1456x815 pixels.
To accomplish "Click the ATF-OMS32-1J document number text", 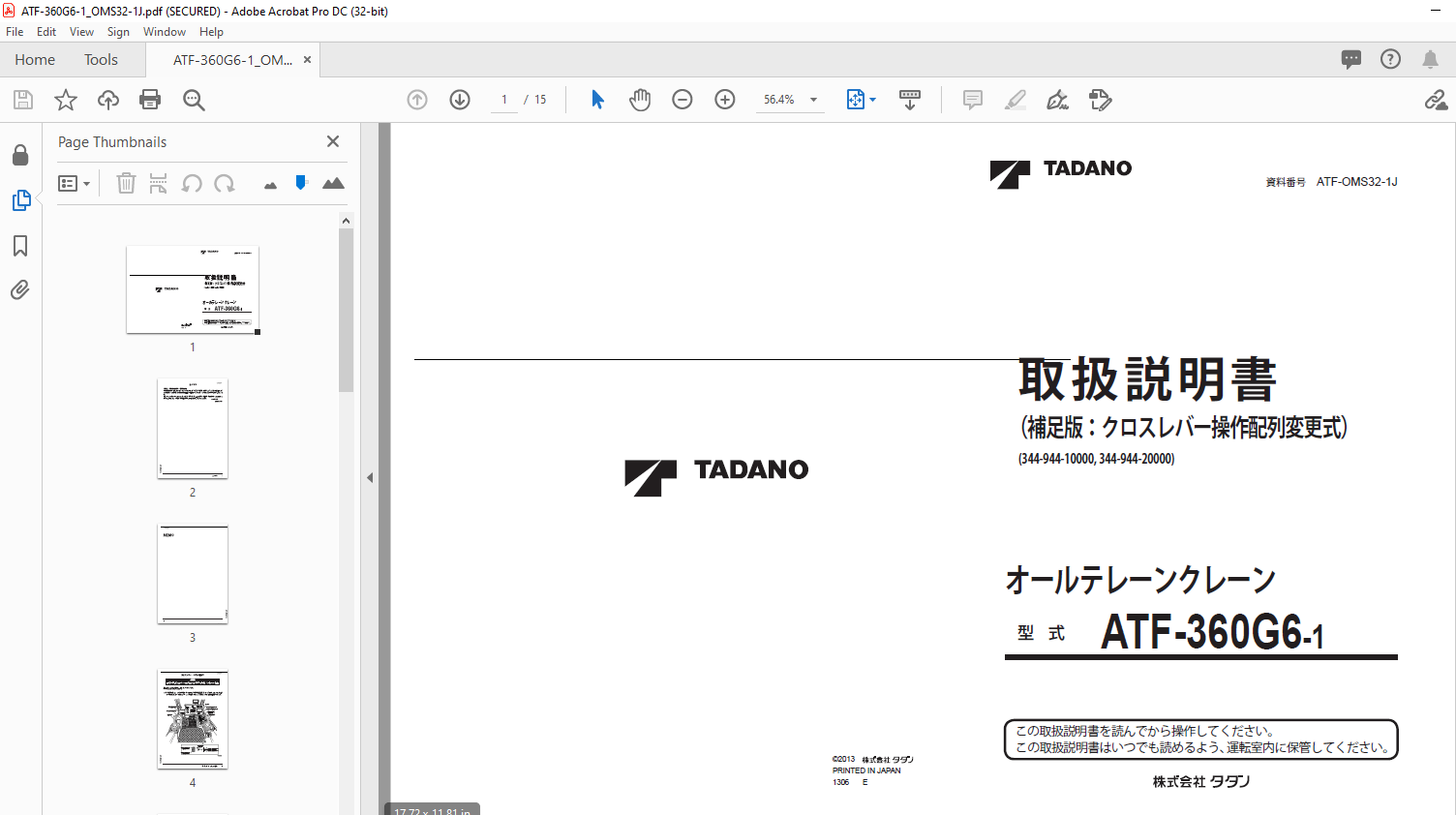I will (1356, 182).
